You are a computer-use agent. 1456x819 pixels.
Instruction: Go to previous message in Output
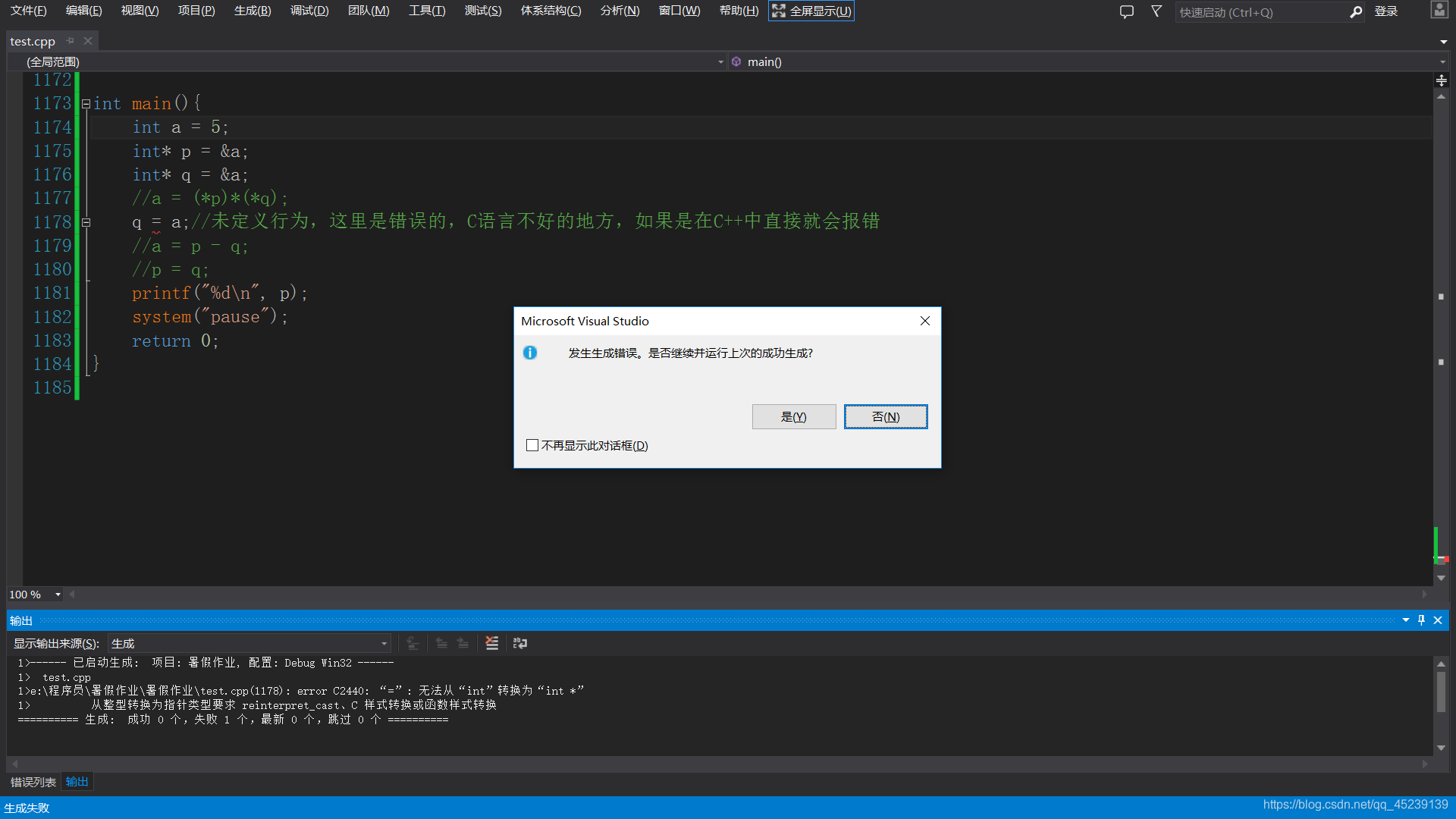[x=442, y=643]
